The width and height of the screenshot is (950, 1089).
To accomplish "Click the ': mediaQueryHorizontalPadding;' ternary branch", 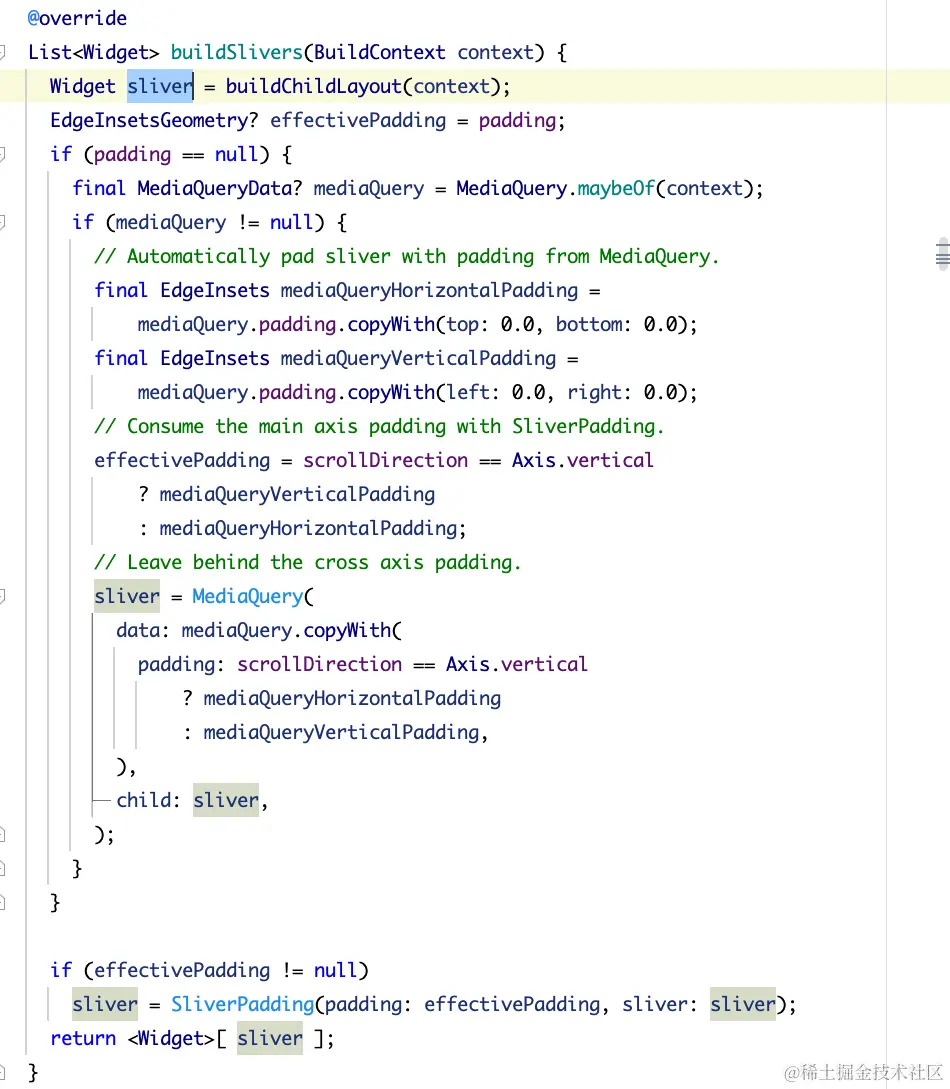I will (x=302, y=529).
